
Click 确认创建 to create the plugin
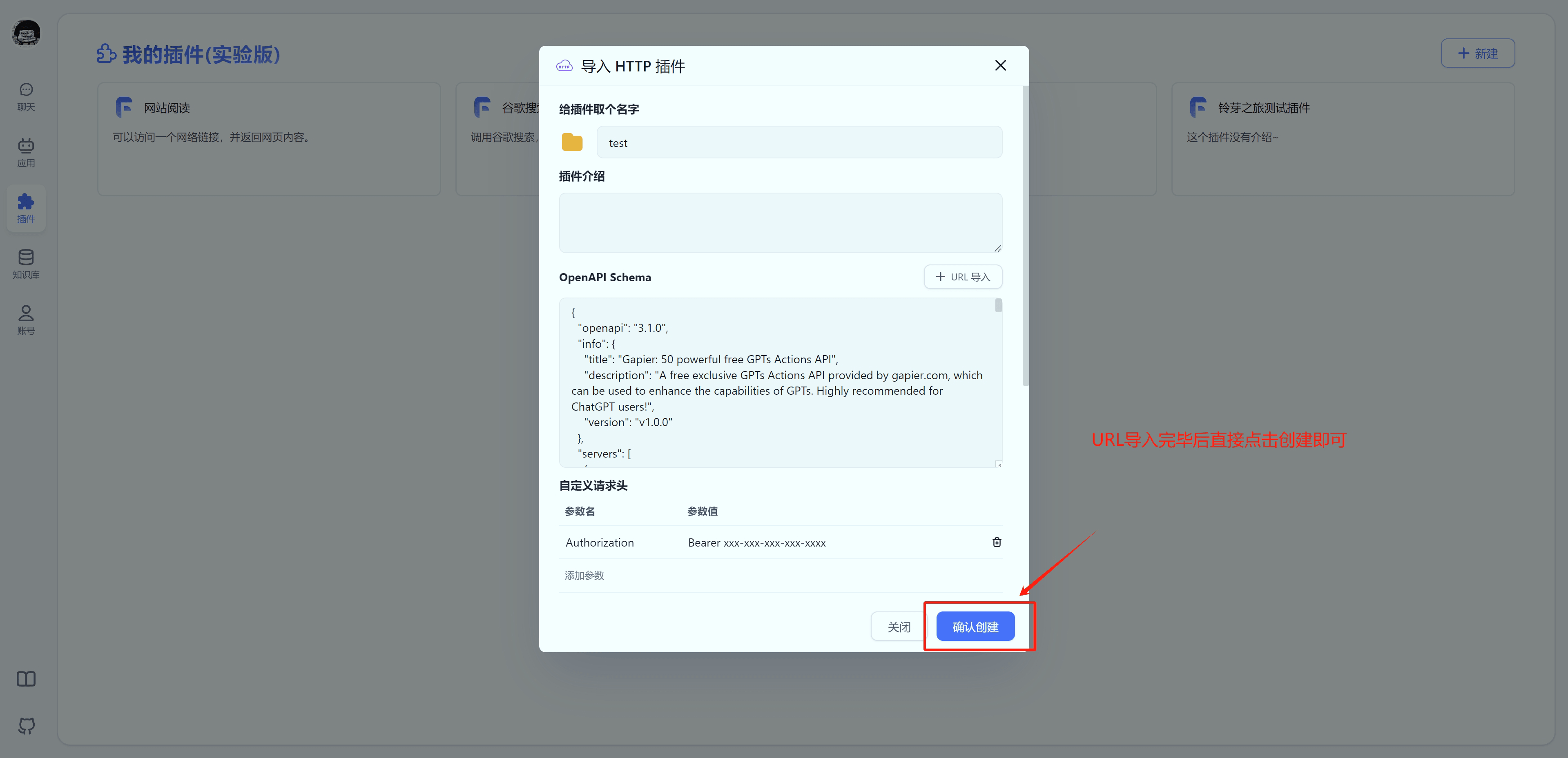pyautogui.click(x=975, y=626)
